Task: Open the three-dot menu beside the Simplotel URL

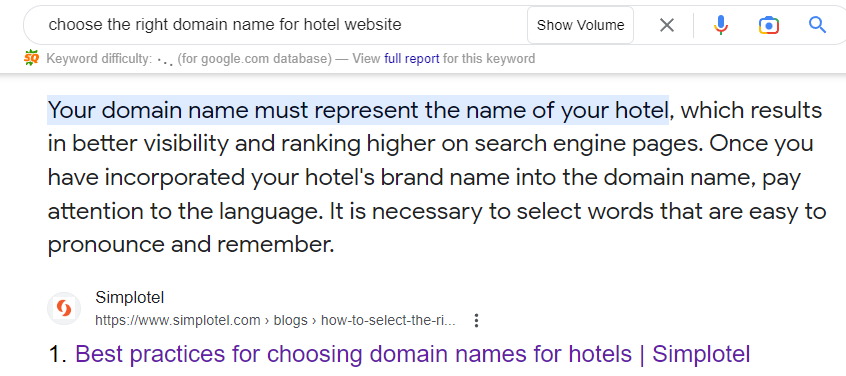Action: (x=476, y=320)
